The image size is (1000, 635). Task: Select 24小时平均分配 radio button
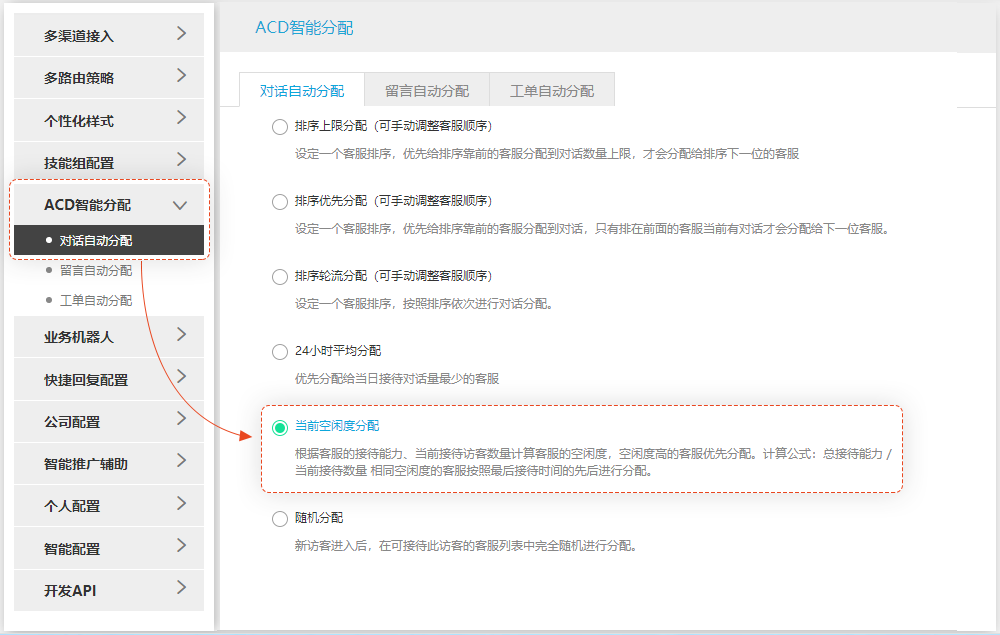[280, 352]
